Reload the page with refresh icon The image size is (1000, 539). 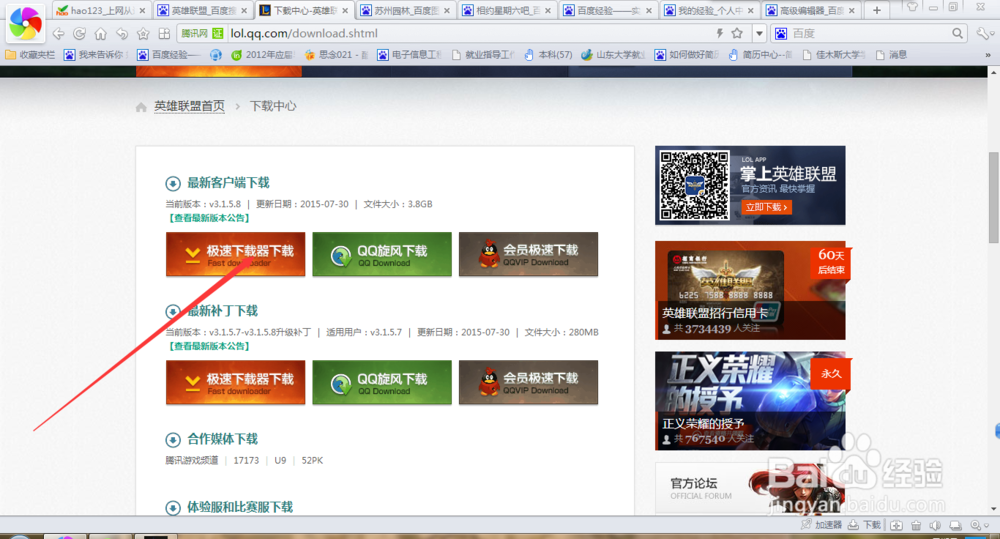(80, 33)
